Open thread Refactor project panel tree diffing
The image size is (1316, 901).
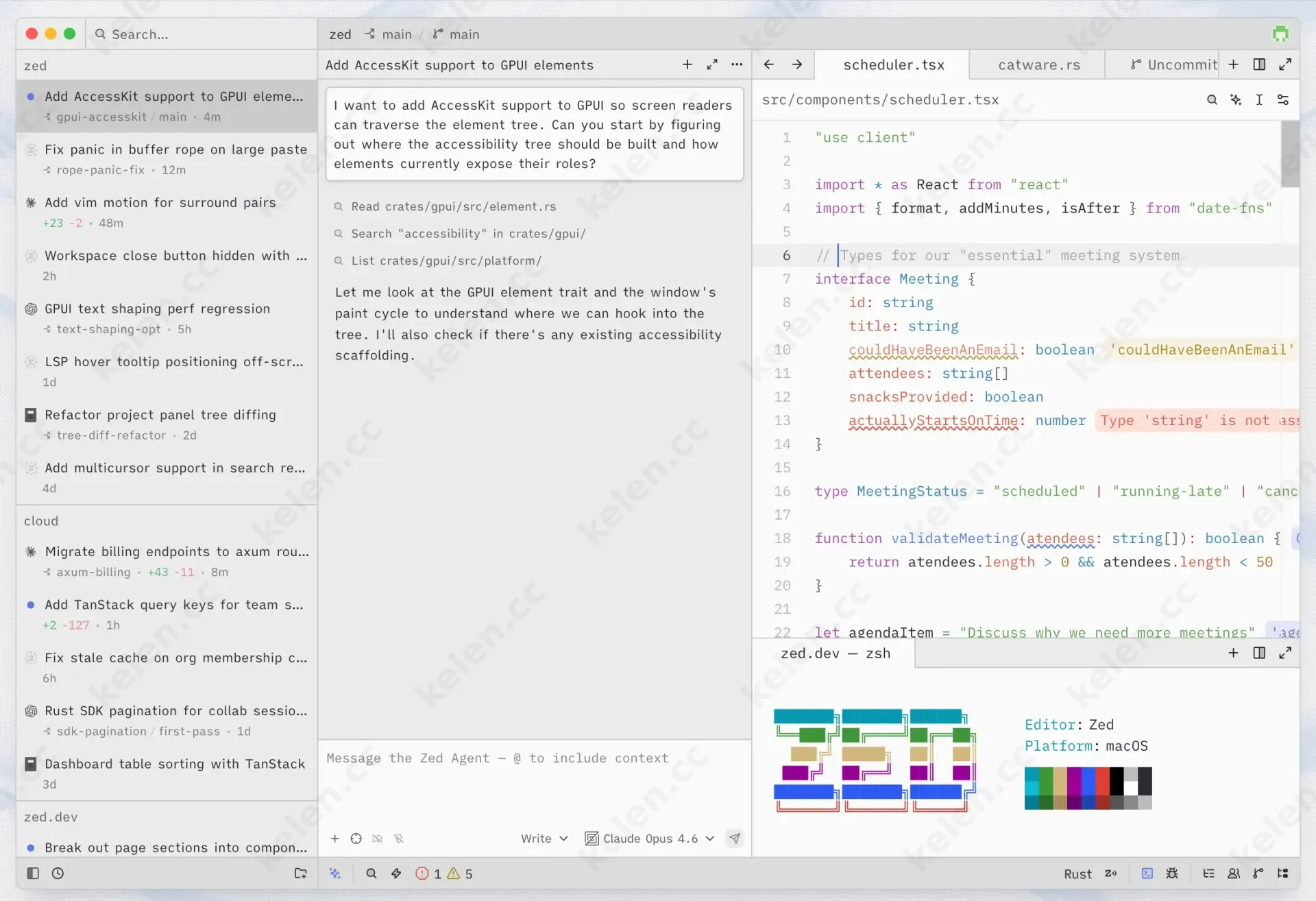pos(167,424)
